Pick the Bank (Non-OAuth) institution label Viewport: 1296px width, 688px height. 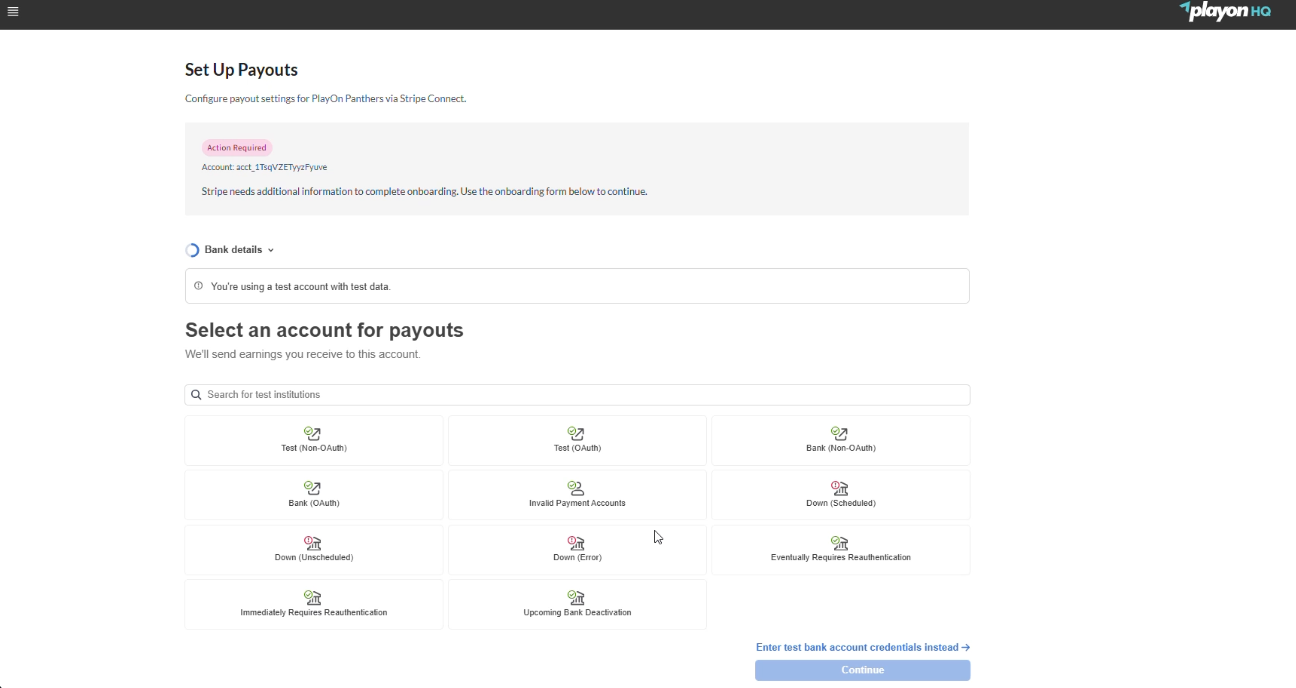click(x=840, y=448)
